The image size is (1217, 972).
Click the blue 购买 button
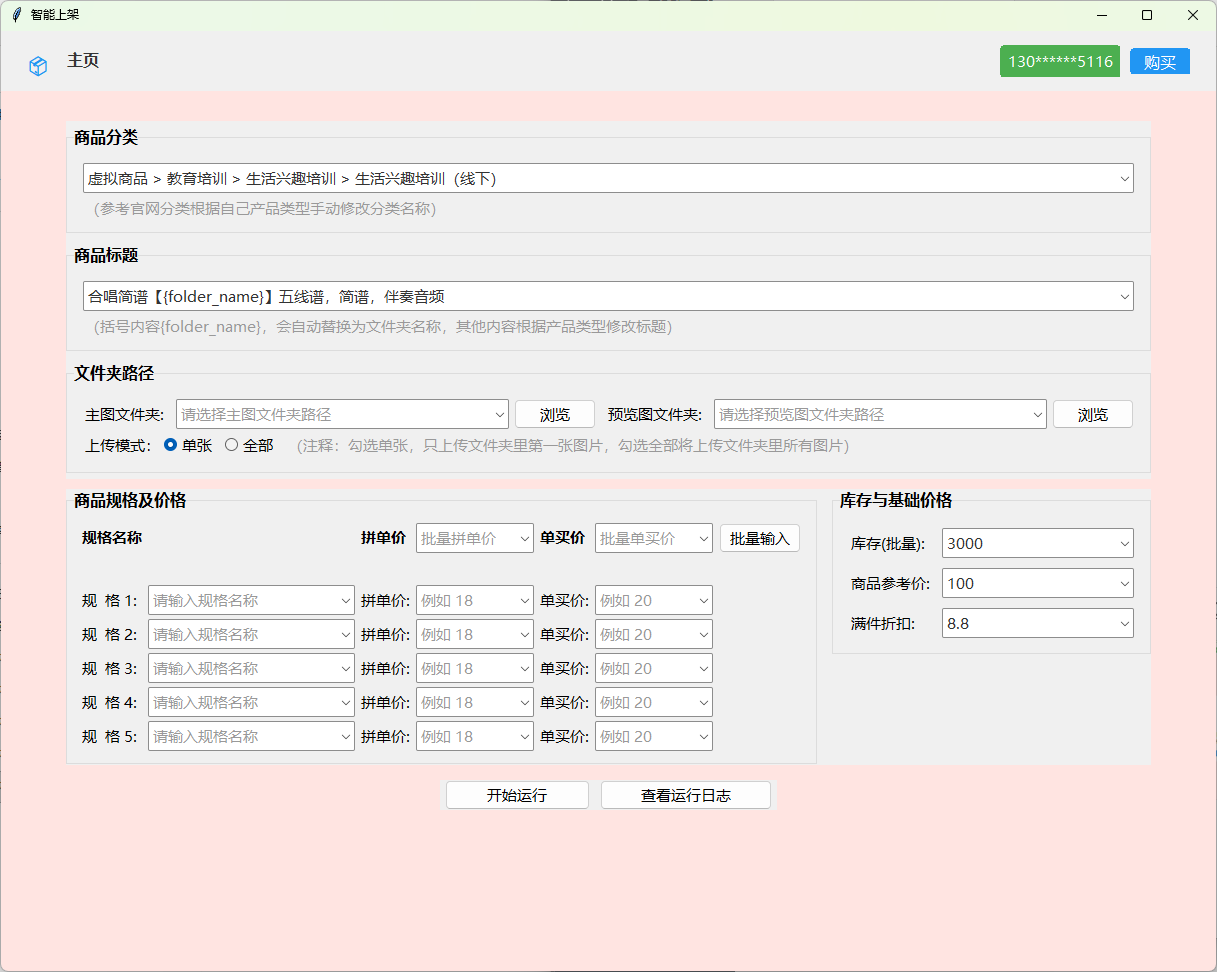[x=1159, y=62]
